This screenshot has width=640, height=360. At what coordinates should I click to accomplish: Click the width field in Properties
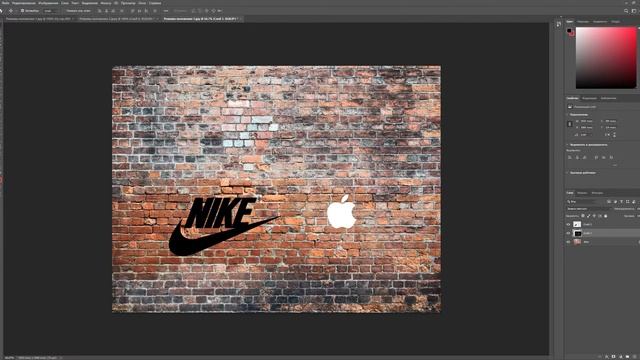point(587,121)
